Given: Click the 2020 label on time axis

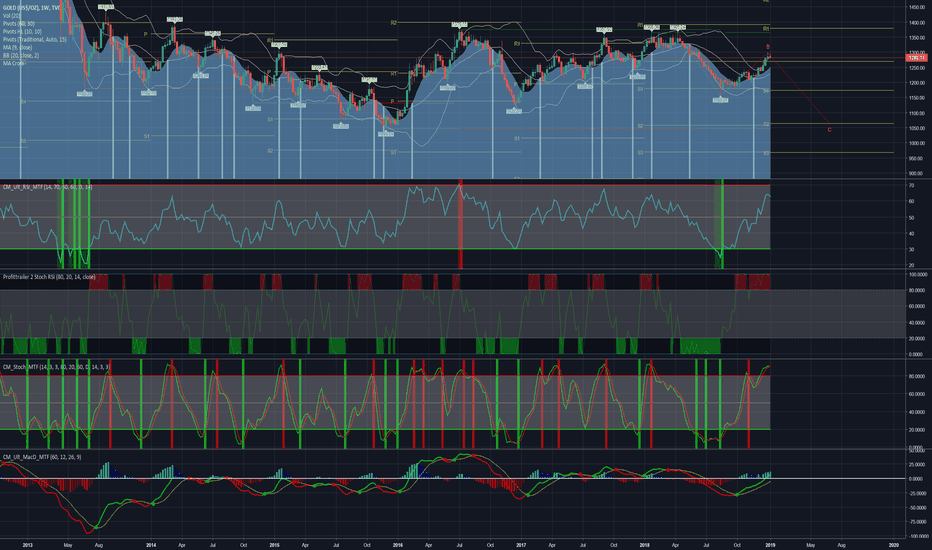Looking at the screenshot, I should coord(893,545).
